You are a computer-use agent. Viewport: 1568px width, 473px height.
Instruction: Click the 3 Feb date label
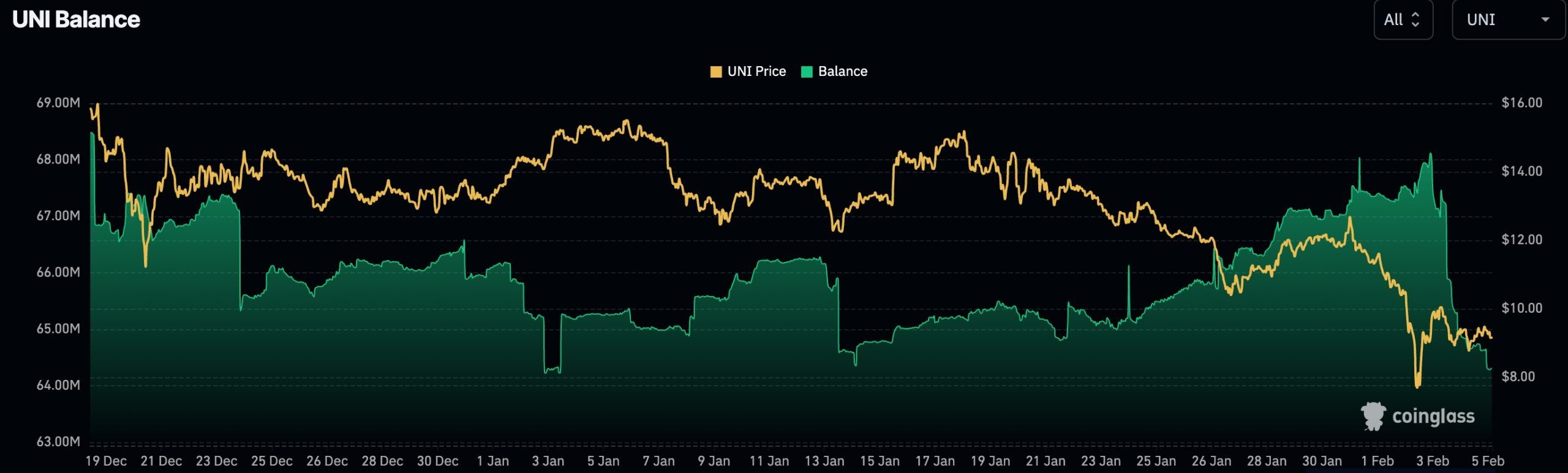coord(1432,461)
